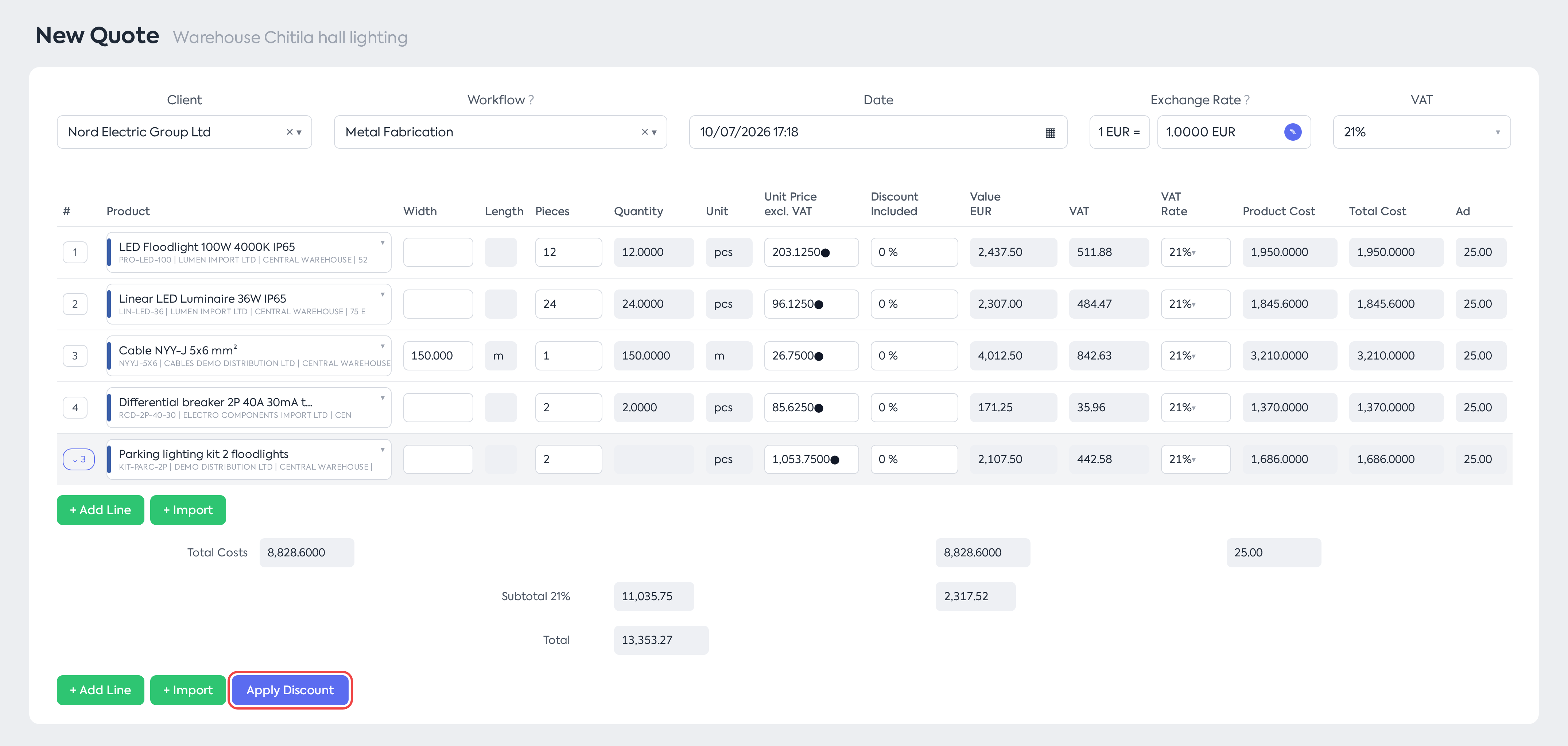1568x746 pixels.
Task: Click the exchange rate edit pencil icon
Action: click(x=1292, y=132)
